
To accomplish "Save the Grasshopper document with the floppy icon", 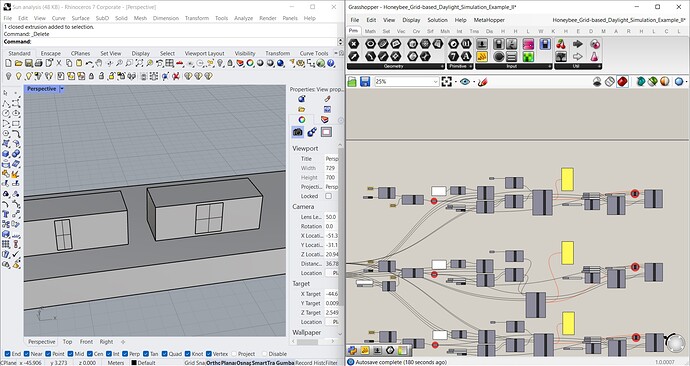I will tap(365, 81).
